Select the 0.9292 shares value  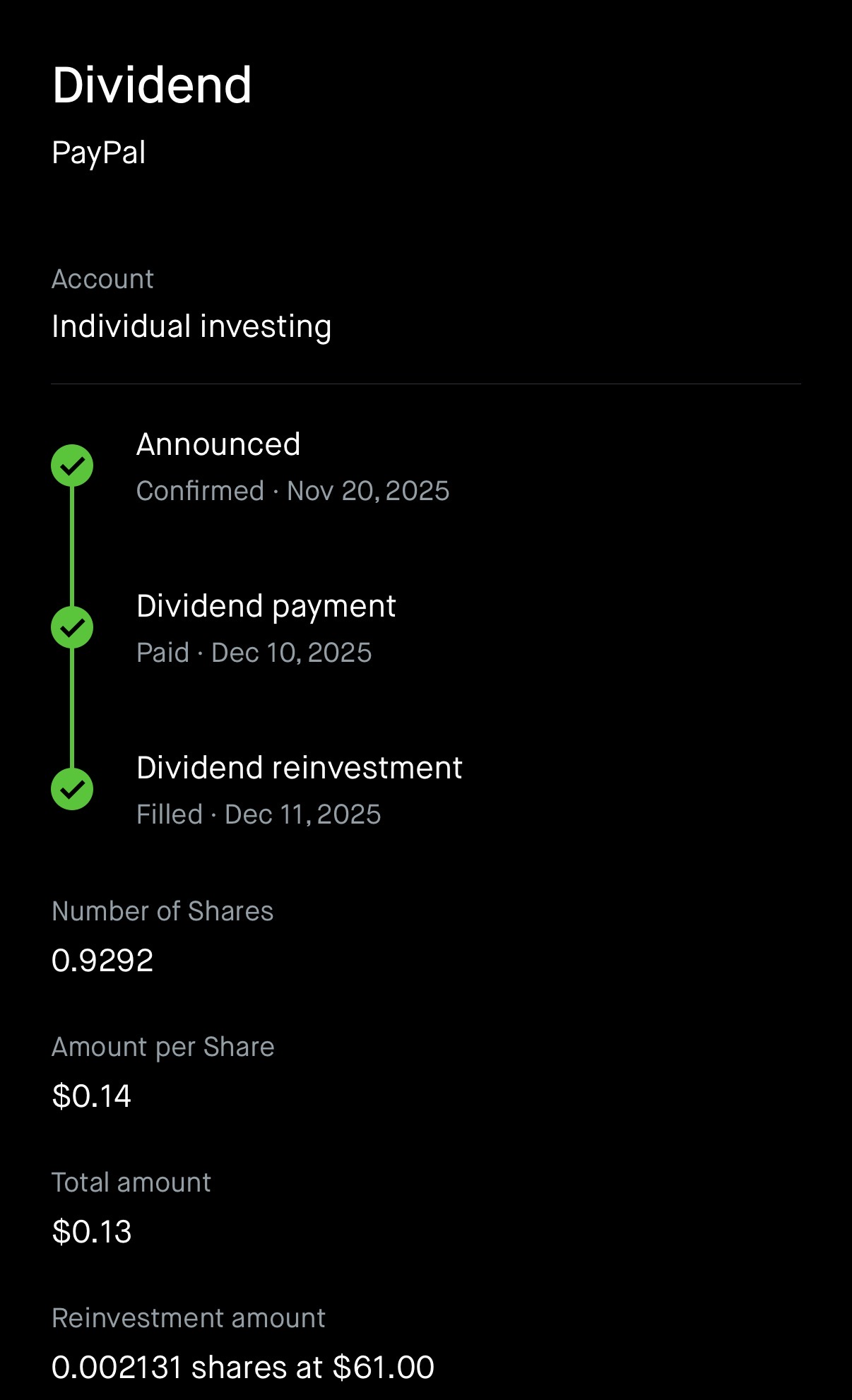click(102, 961)
